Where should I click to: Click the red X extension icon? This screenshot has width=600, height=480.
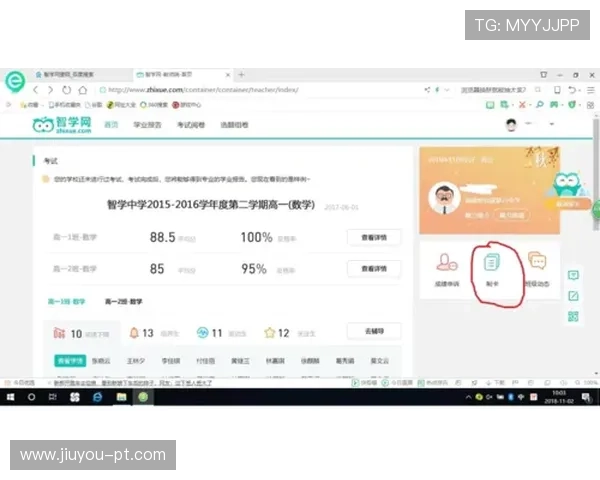coord(522,104)
